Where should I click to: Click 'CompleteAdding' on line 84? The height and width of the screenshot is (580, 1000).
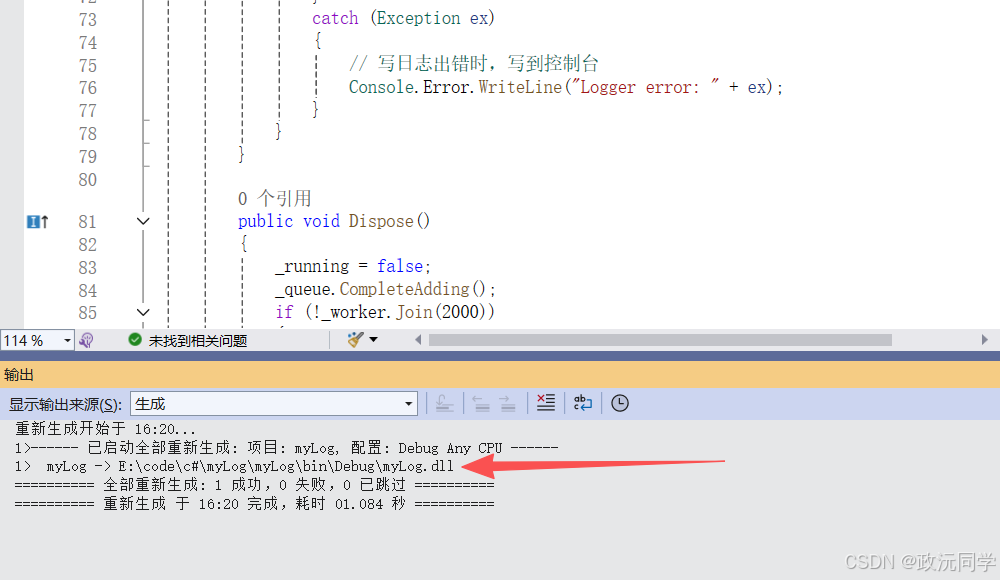404,290
